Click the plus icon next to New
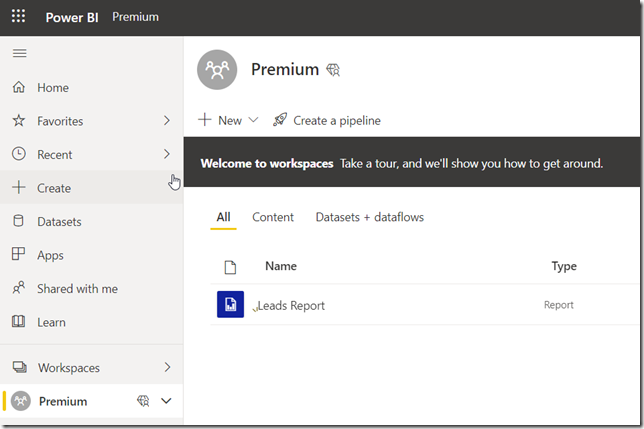The height and width of the screenshot is (429, 644). pos(205,120)
